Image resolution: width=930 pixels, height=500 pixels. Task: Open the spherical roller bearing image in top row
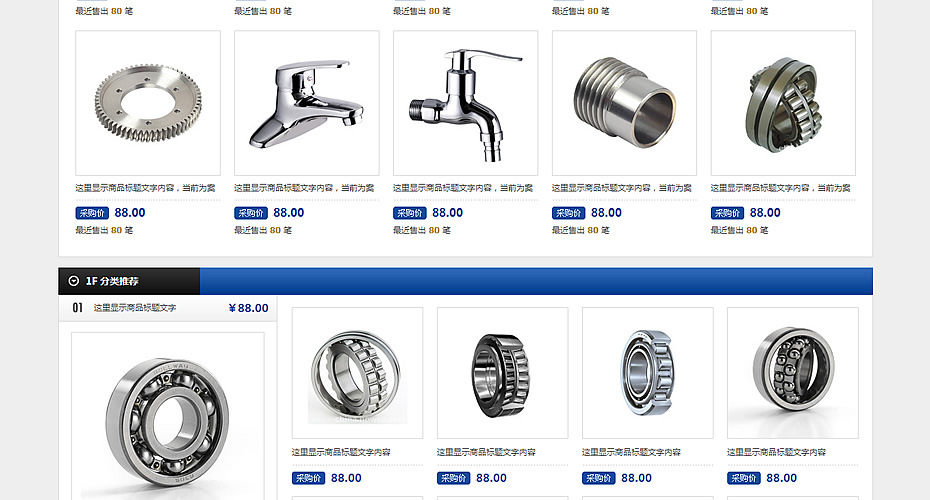783,103
